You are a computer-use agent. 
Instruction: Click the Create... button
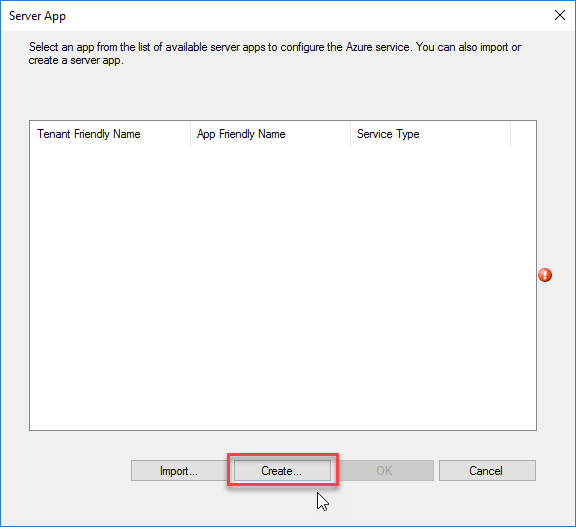pyautogui.click(x=282, y=470)
